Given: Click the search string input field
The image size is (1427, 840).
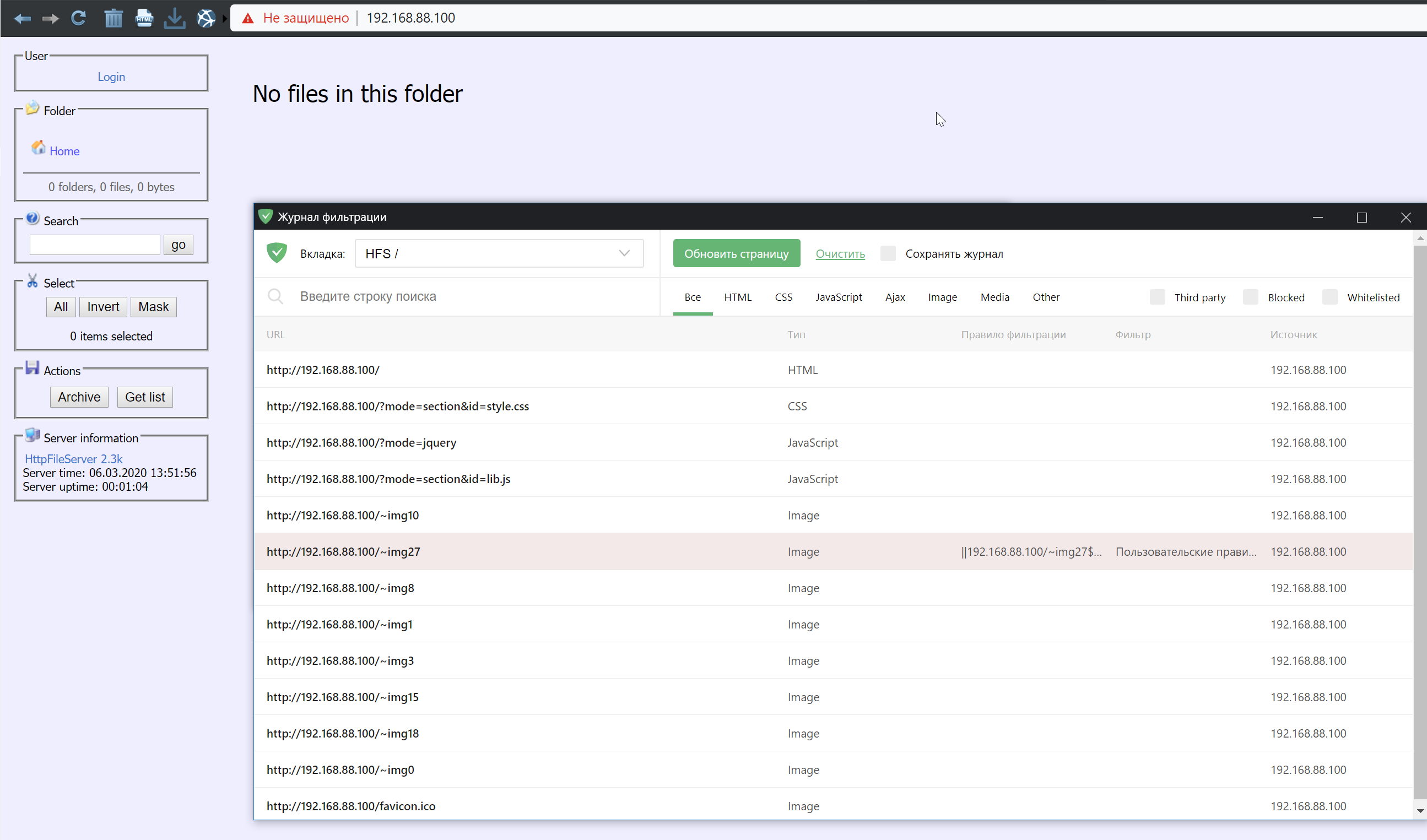Looking at the screenshot, I should pos(453,296).
